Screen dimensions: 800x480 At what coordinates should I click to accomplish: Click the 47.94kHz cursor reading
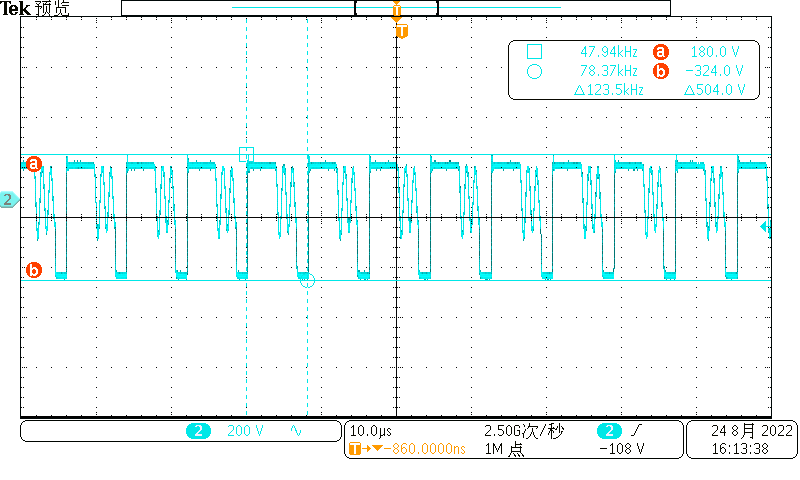[x=609, y=52]
